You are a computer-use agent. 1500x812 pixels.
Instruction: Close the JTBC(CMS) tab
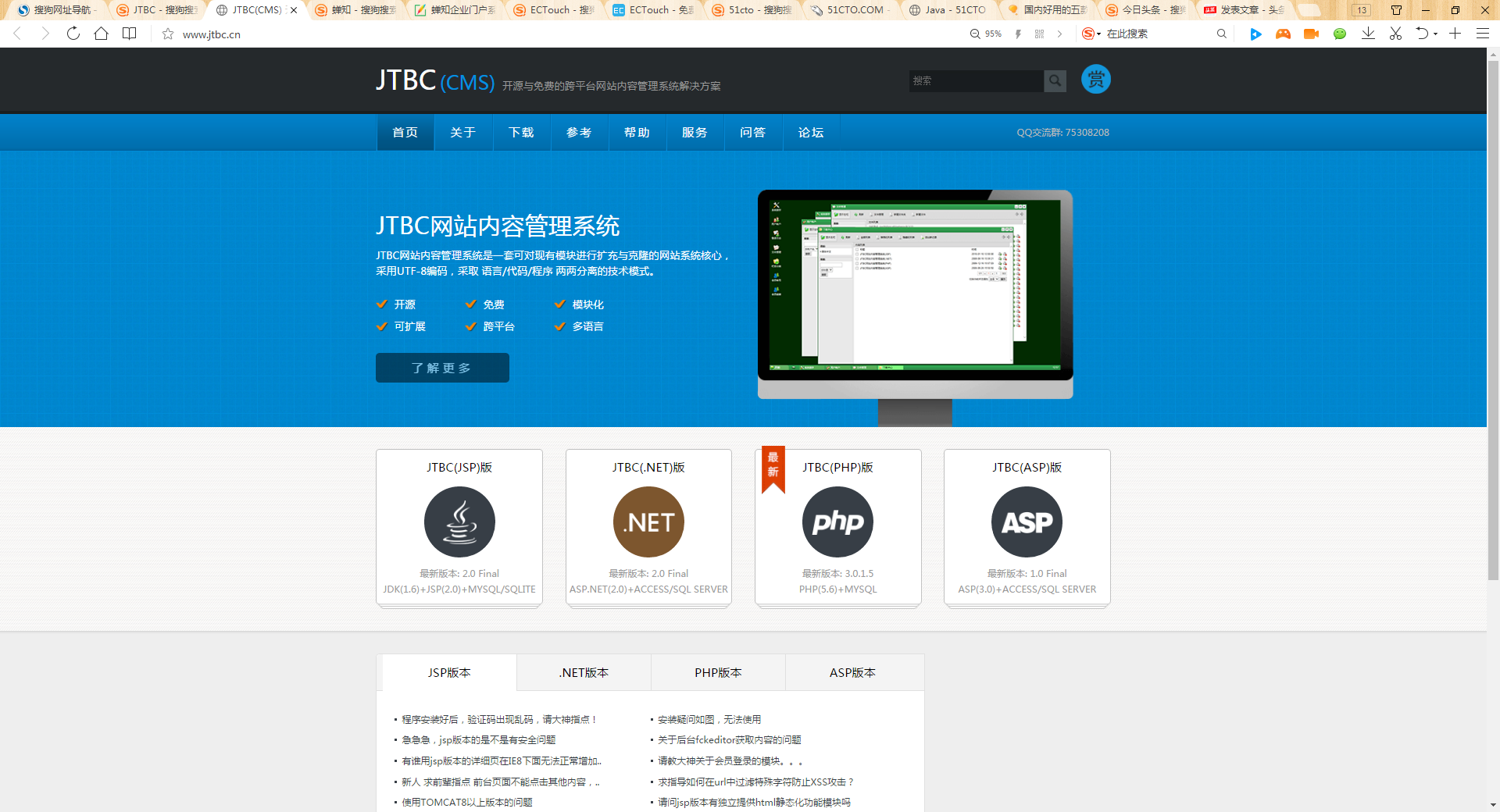(294, 10)
